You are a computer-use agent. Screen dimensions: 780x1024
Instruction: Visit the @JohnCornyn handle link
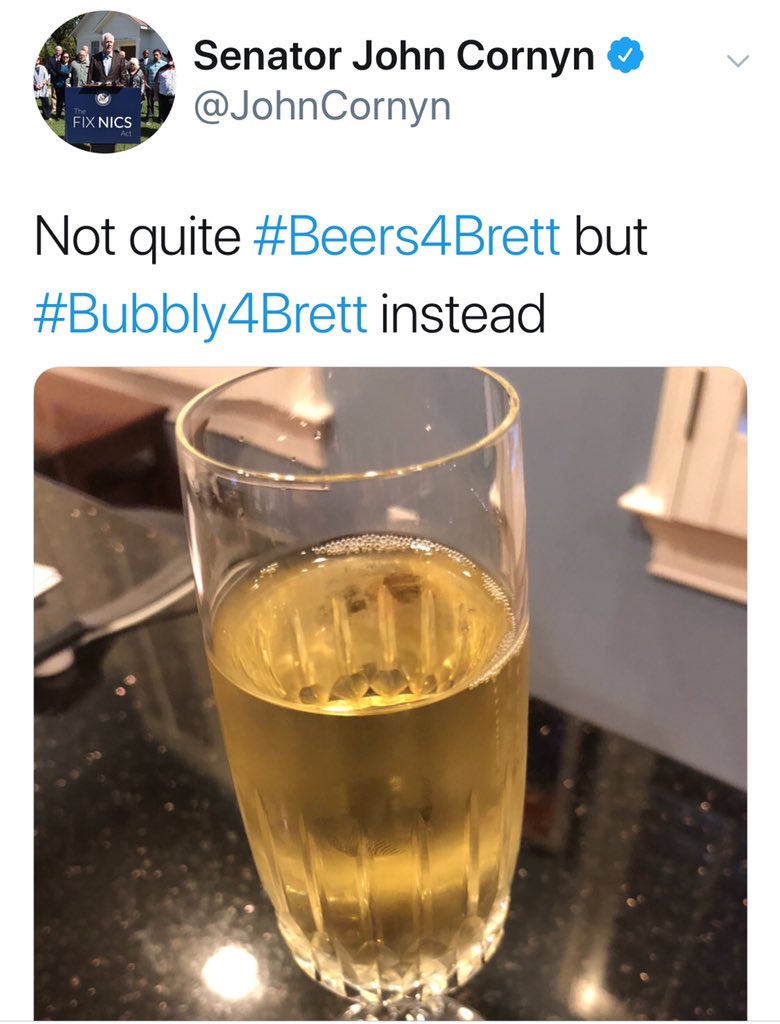click(321, 106)
